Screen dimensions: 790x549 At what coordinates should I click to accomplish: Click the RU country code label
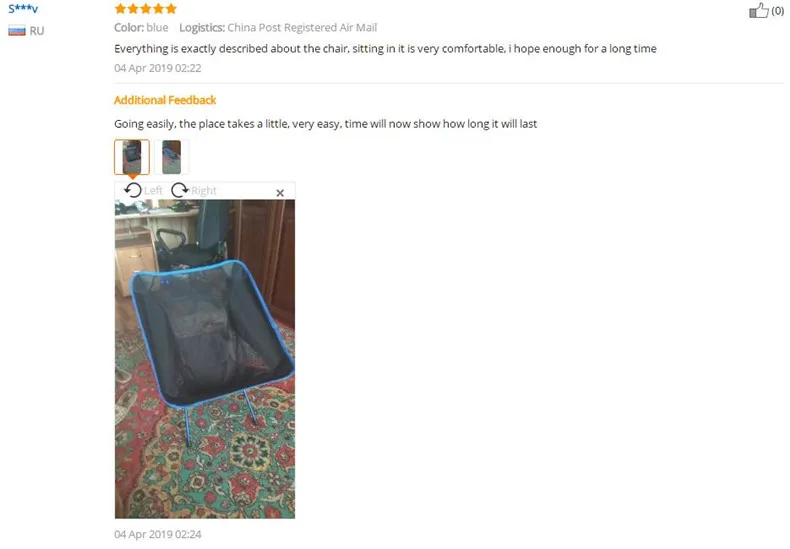[37, 31]
